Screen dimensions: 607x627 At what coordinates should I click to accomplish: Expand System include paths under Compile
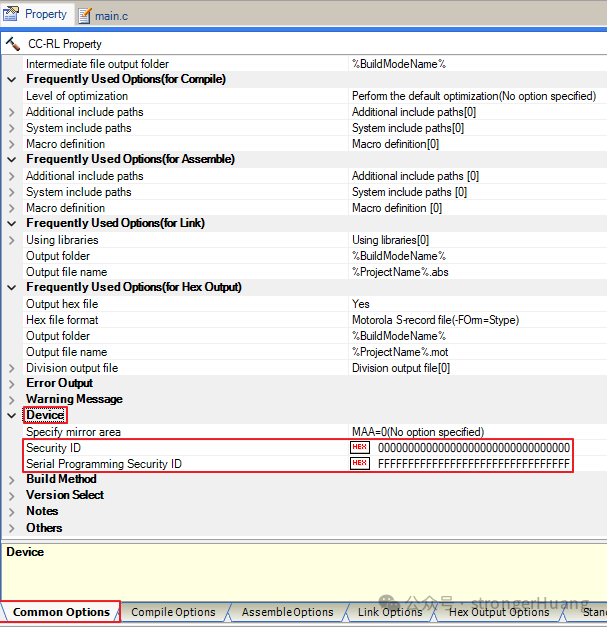tap(12, 128)
